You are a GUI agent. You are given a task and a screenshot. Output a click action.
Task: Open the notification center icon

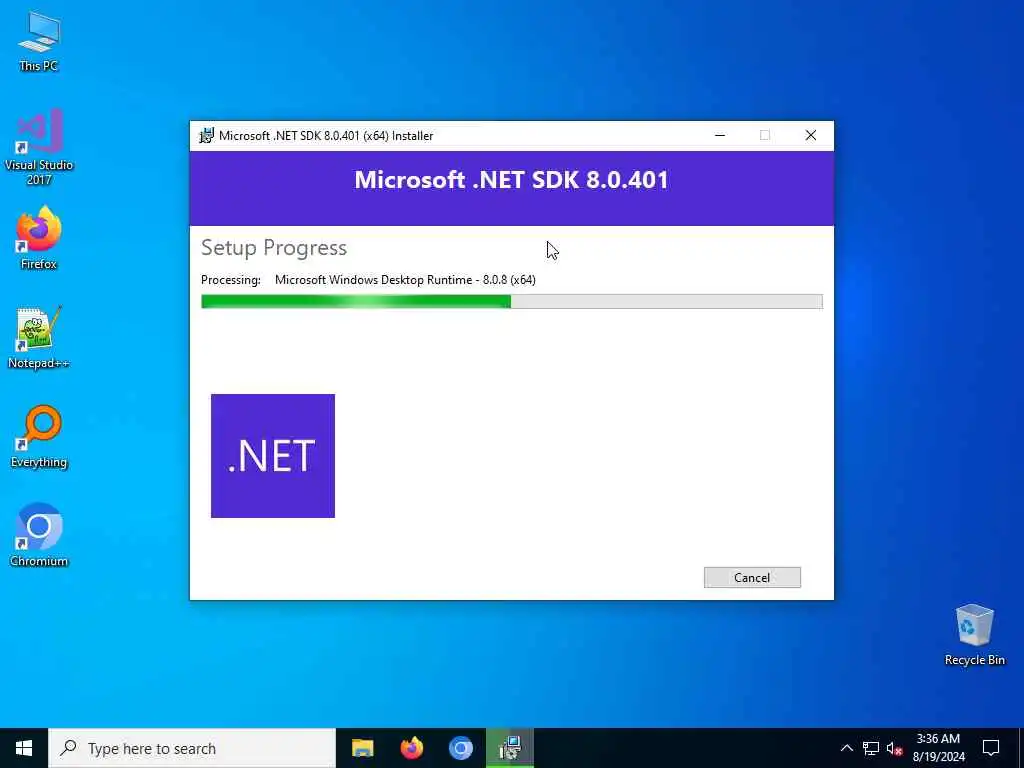(x=991, y=748)
